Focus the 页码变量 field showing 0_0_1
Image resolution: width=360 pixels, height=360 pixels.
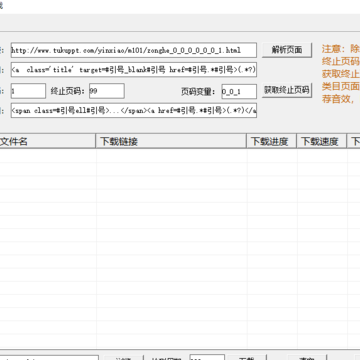coord(239,91)
